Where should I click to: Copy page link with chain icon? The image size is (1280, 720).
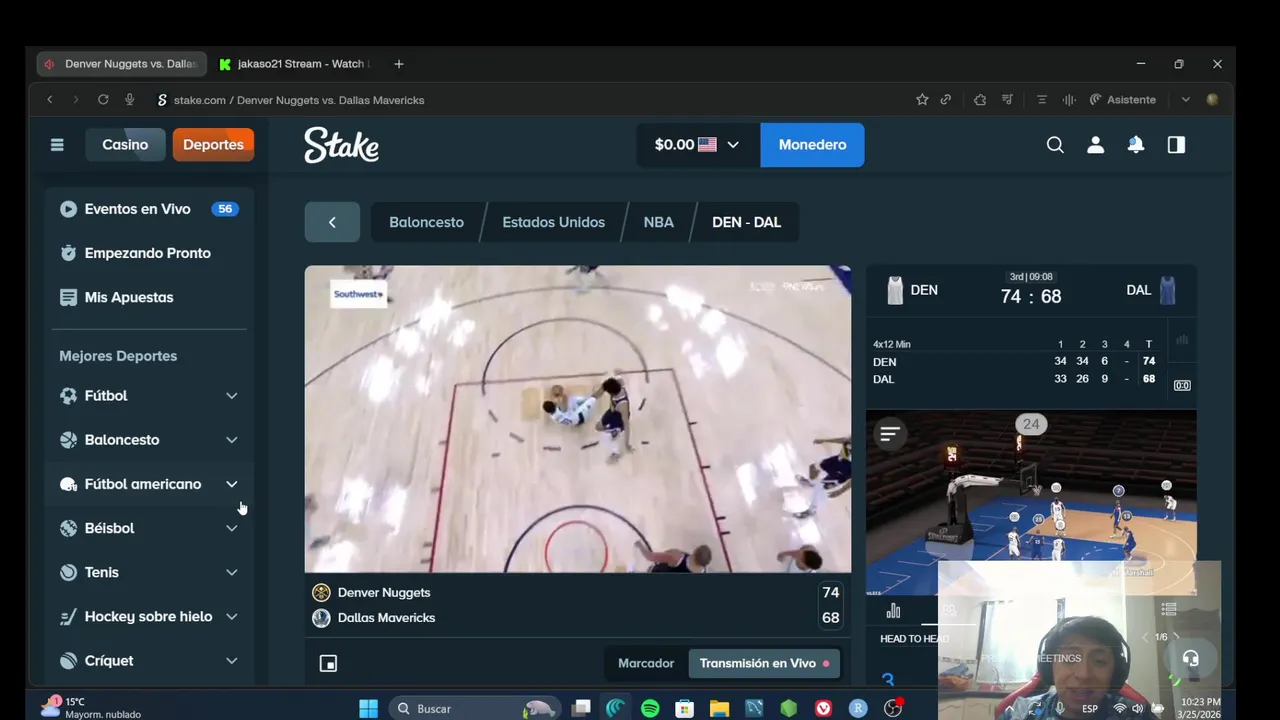coord(945,100)
